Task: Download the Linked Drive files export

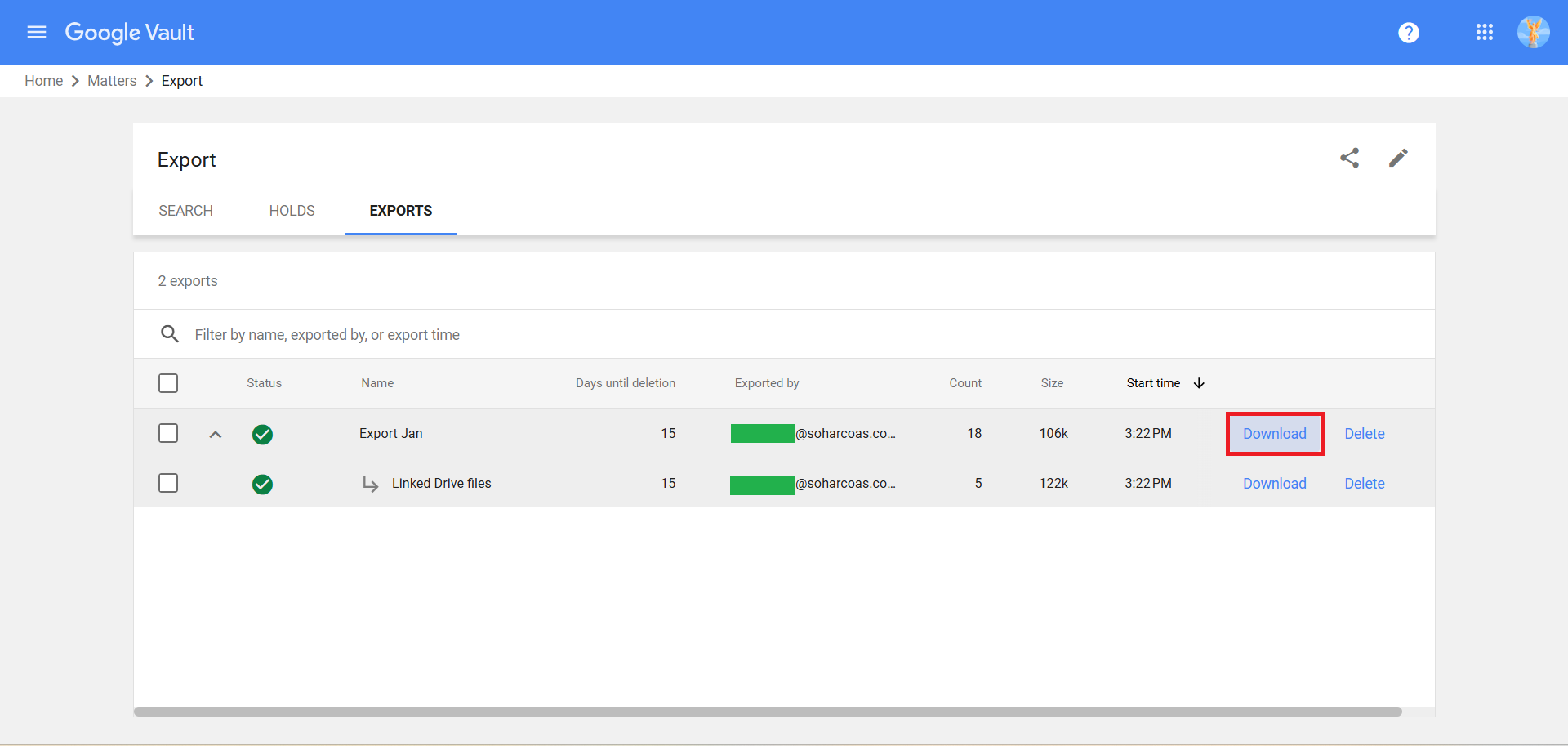Action: coord(1275,484)
